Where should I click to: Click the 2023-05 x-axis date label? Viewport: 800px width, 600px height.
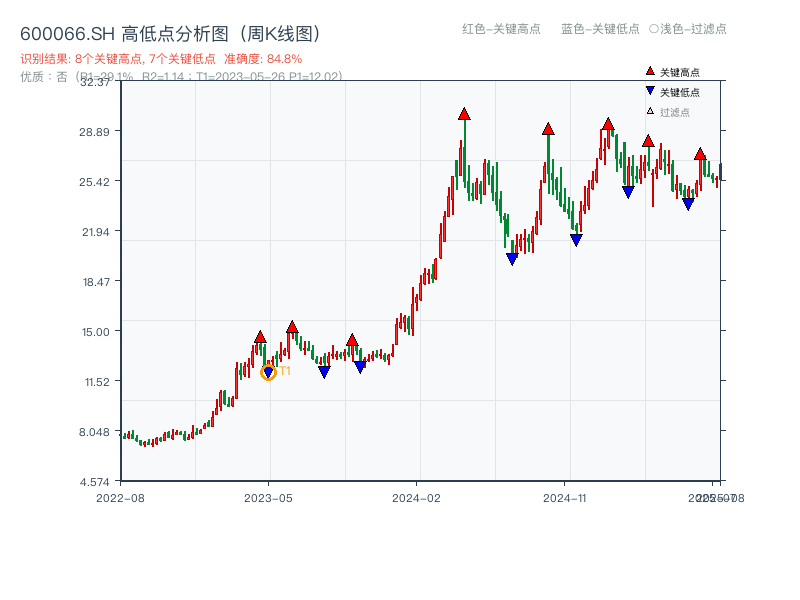(x=268, y=498)
